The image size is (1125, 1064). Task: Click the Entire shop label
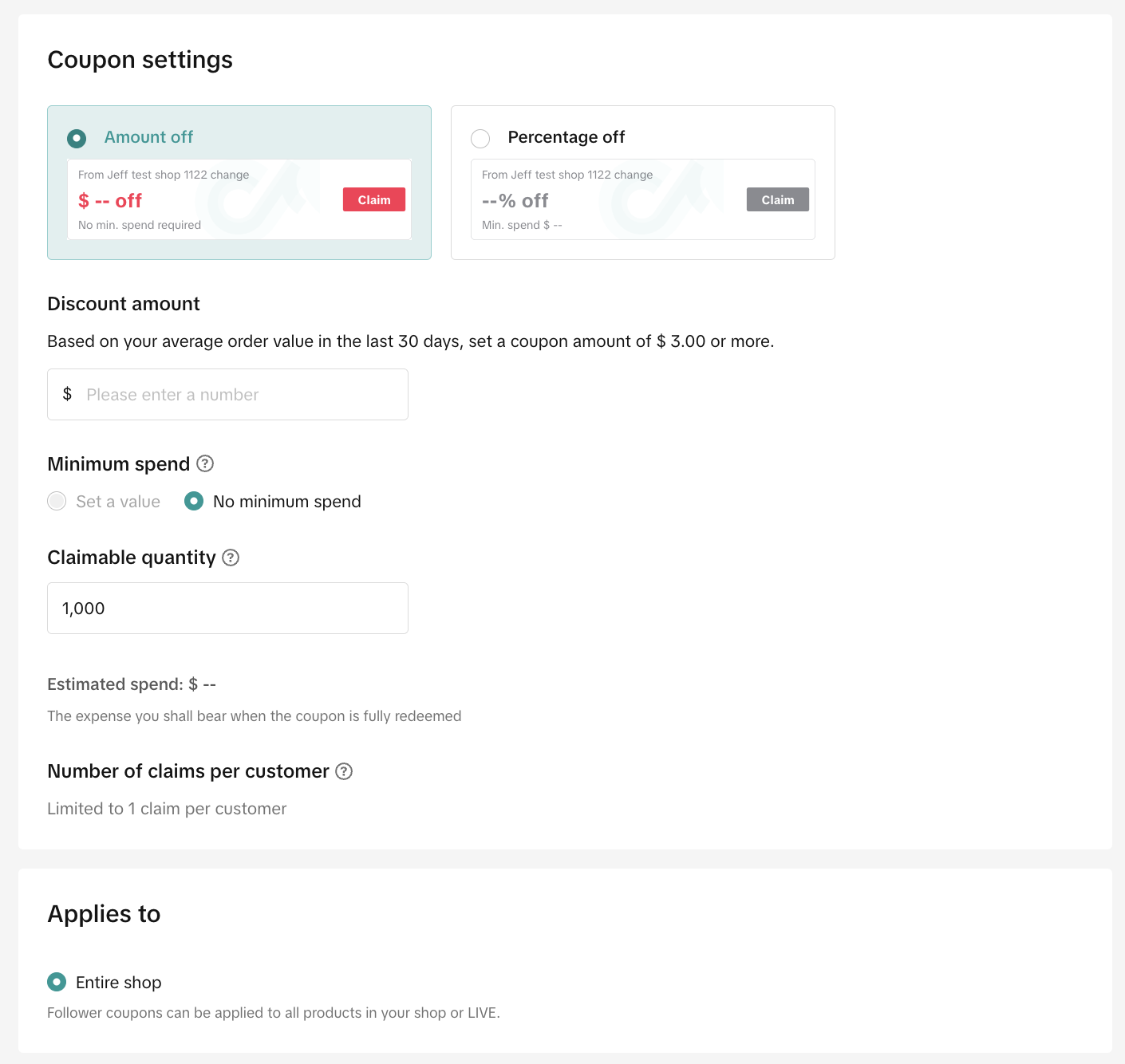pos(118,983)
